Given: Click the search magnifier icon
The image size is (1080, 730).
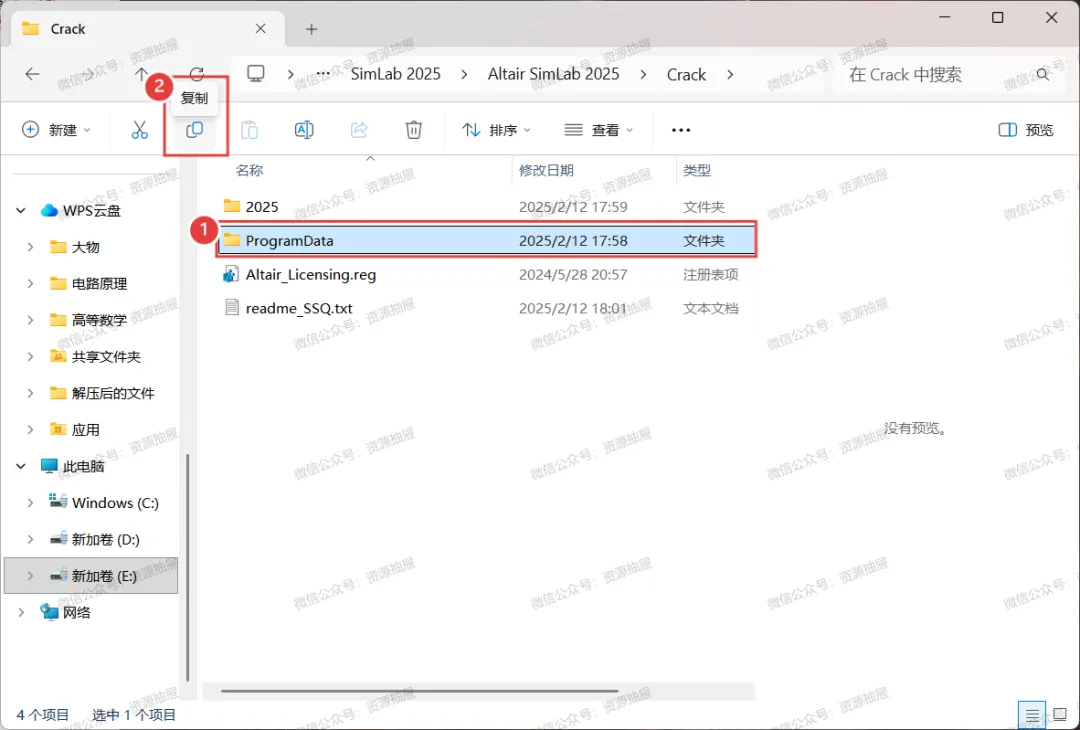Looking at the screenshot, I should tap(1043, 74).
